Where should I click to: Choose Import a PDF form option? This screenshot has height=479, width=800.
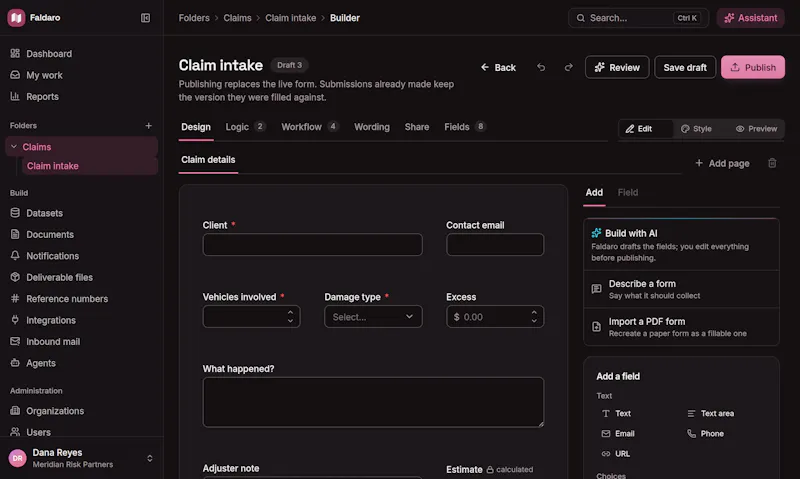(x=681, y=327)
